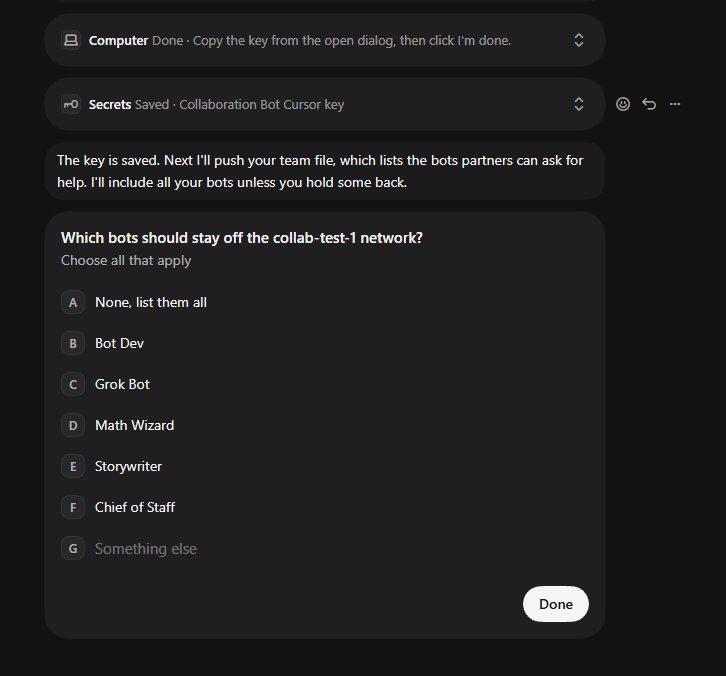Open the more options ellipsis menu

675,104
